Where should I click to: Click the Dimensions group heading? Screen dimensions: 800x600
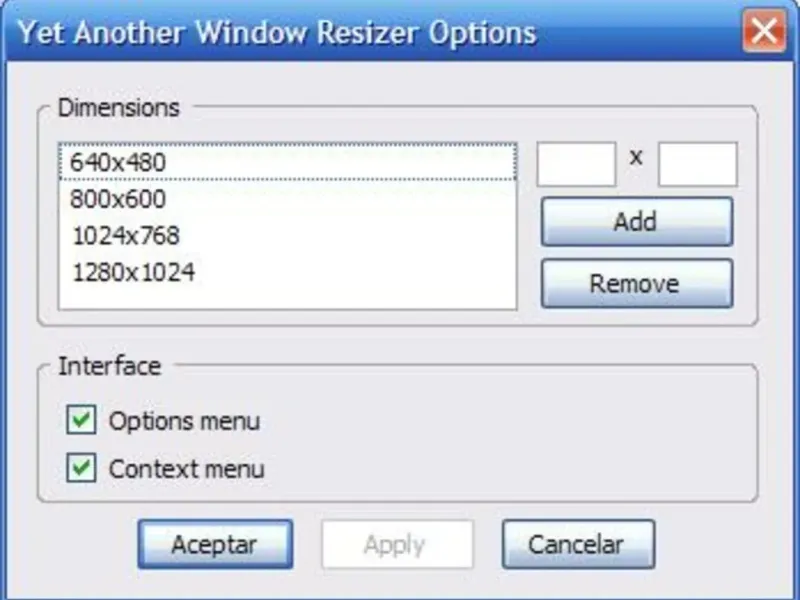[x=118, y=108]
